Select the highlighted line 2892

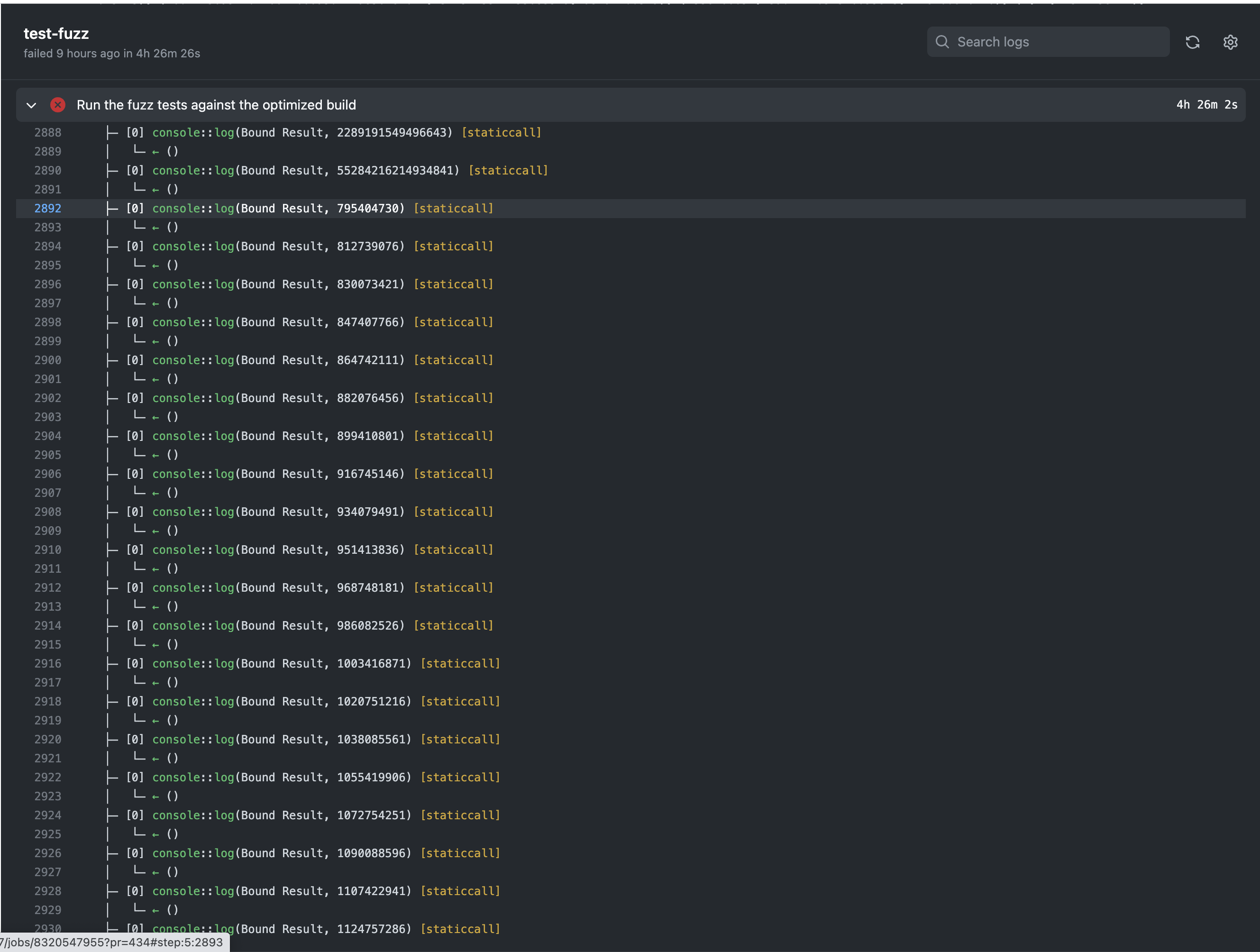pos(48,208)
